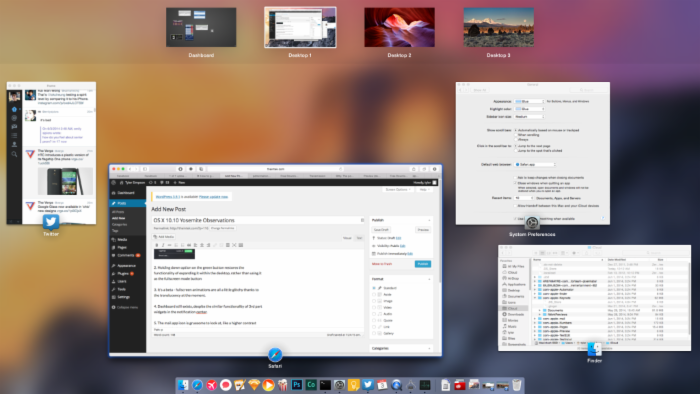Screen dimensions: 700x394
Task: Click the Sketch diamond icon in the Dock
Action: tap(254, 385)
